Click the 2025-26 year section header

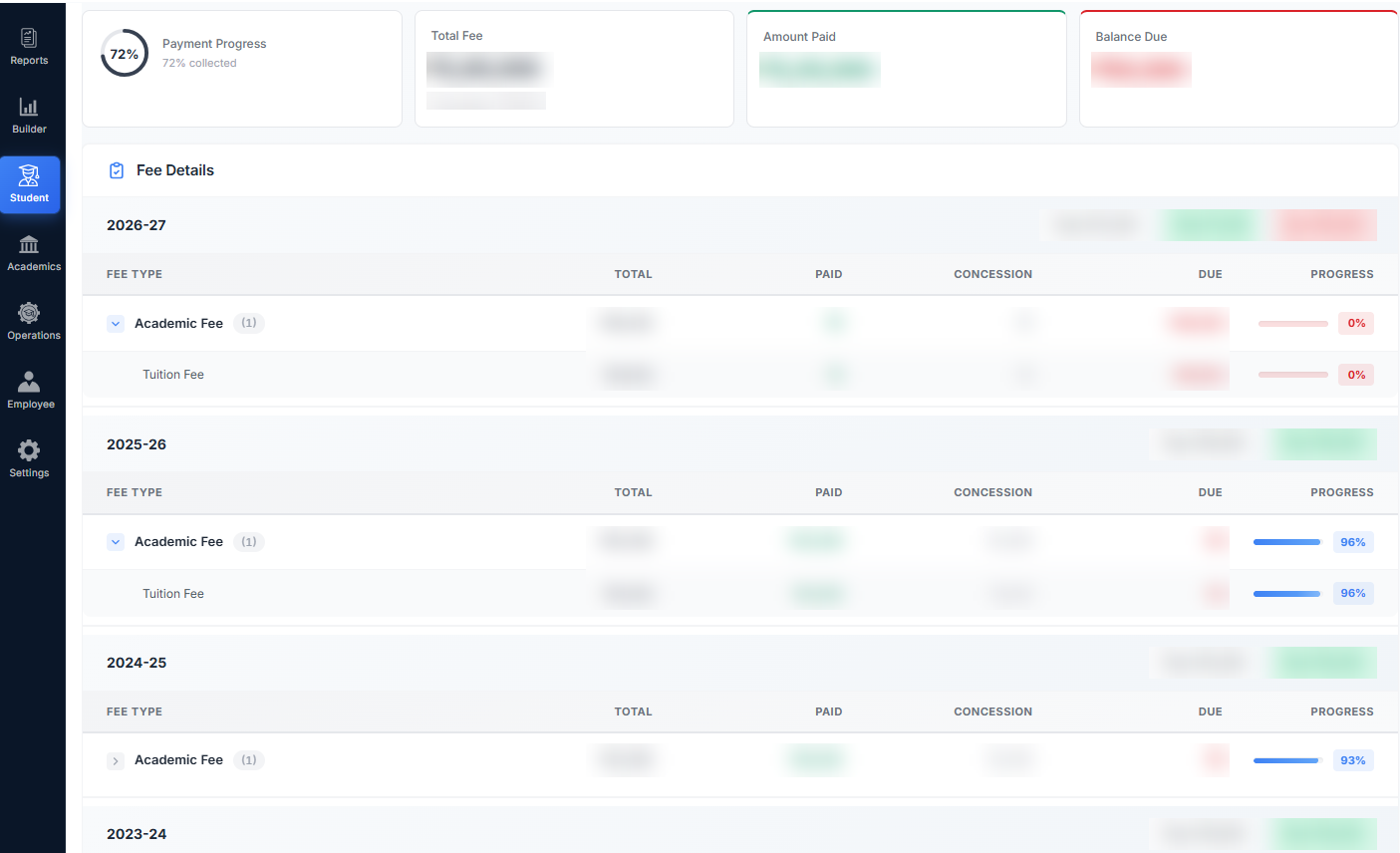click(x=739, y=444)
